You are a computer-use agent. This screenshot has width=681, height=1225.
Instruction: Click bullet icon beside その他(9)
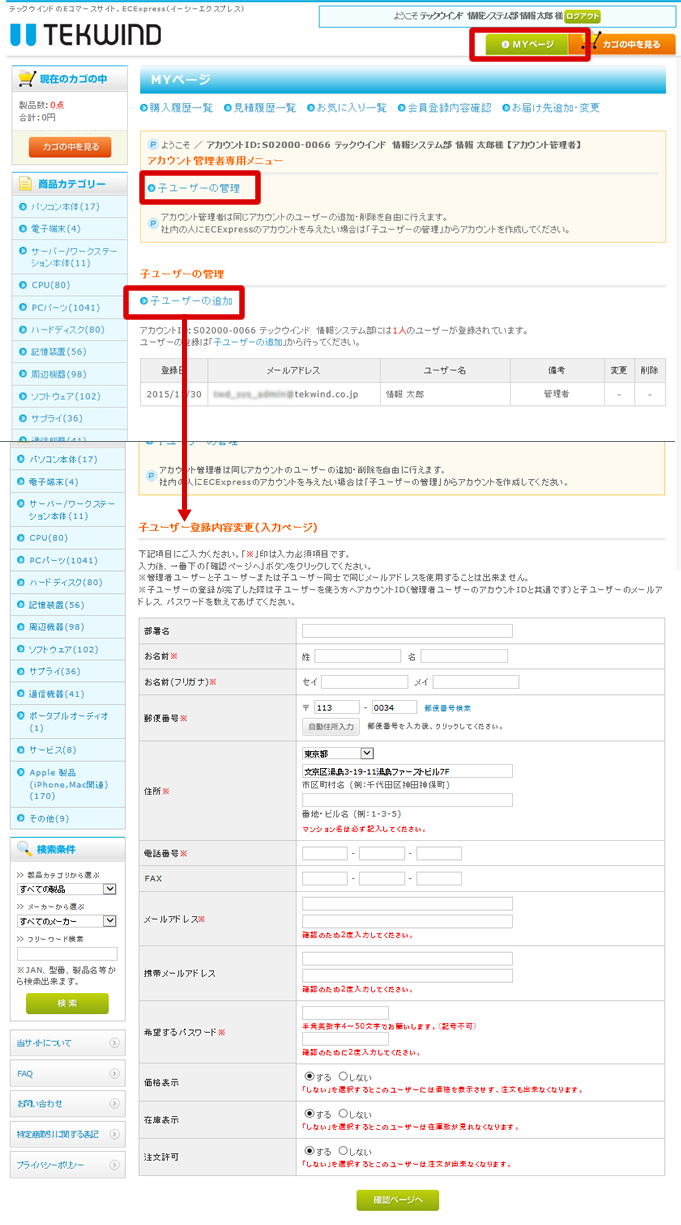[x=21, y=819]
